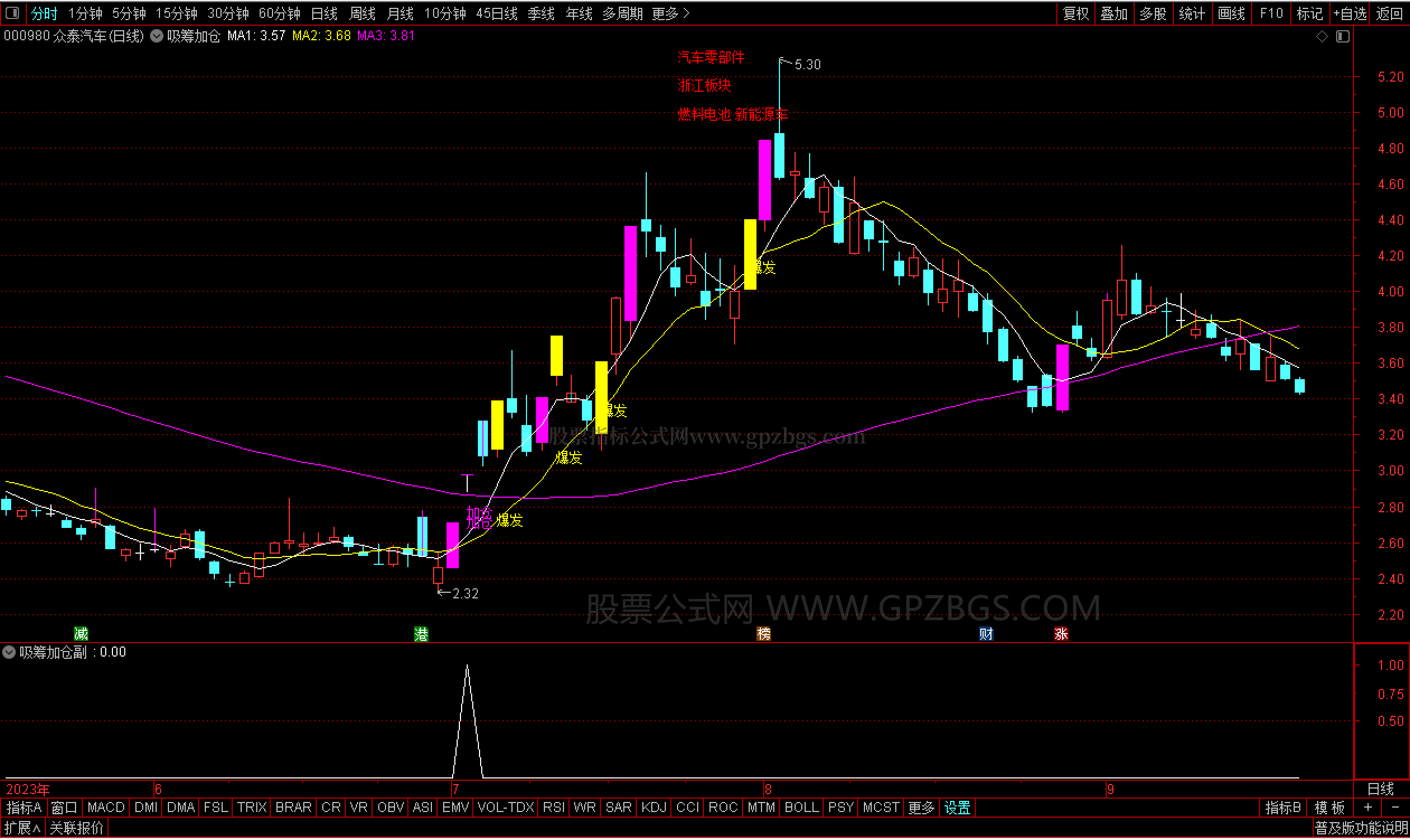Open the 吸筹加仓副 sub-indicator dropdown circle
Viewport: 1410px width, 840px height.
[x=8, y=652]
